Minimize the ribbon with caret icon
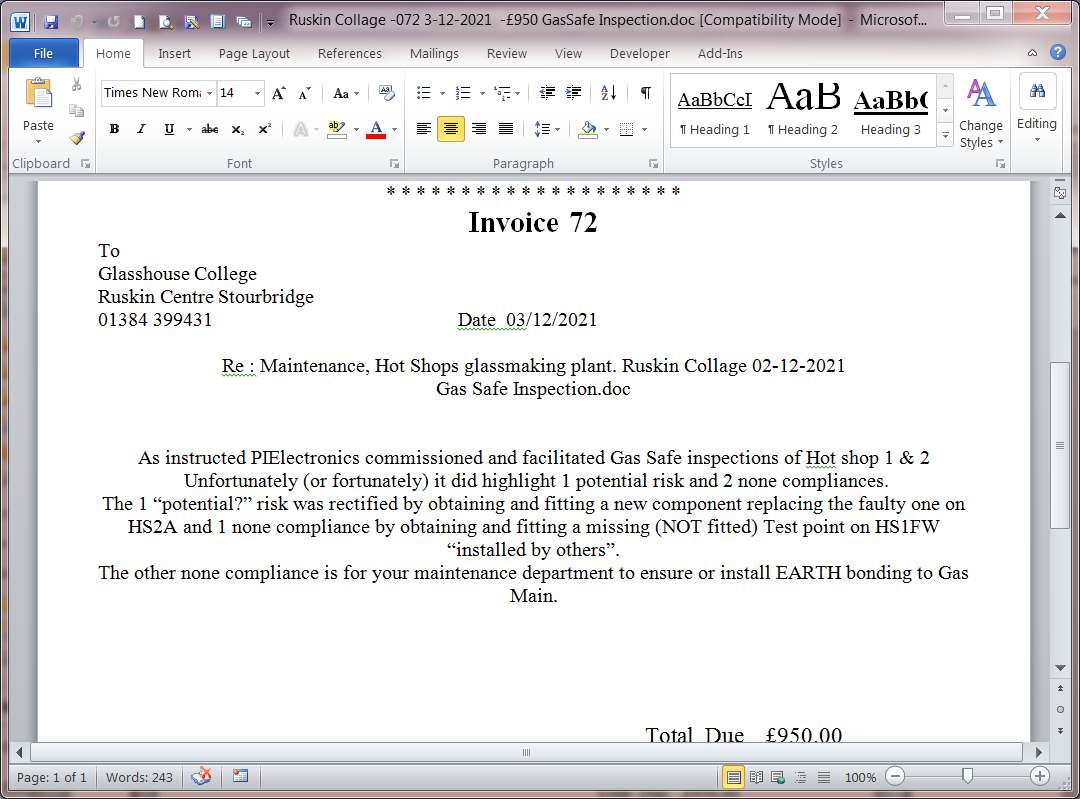 pos(1032,52)
